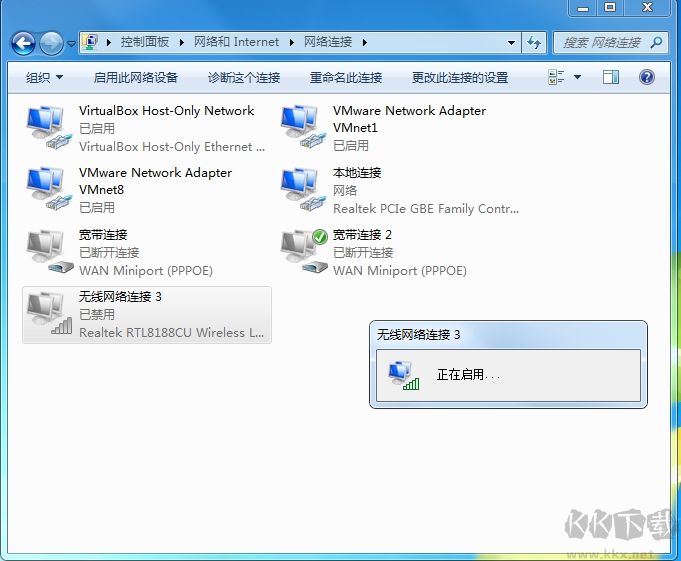Click the search magnifier icon
This screenshot has height=561, width=681.
click(657, 43)
